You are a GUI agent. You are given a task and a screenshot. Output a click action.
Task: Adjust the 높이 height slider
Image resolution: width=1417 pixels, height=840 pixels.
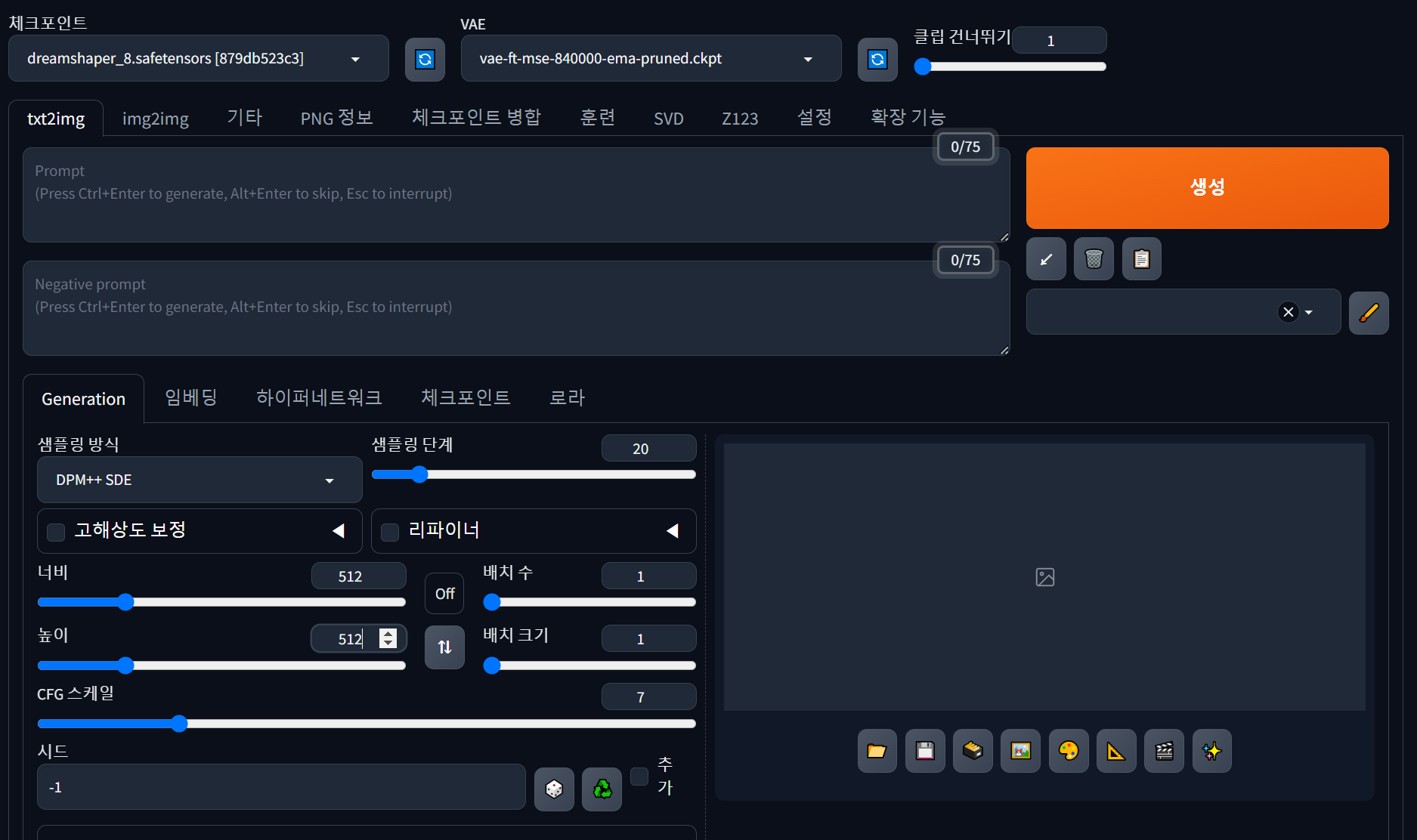(221, 666)
